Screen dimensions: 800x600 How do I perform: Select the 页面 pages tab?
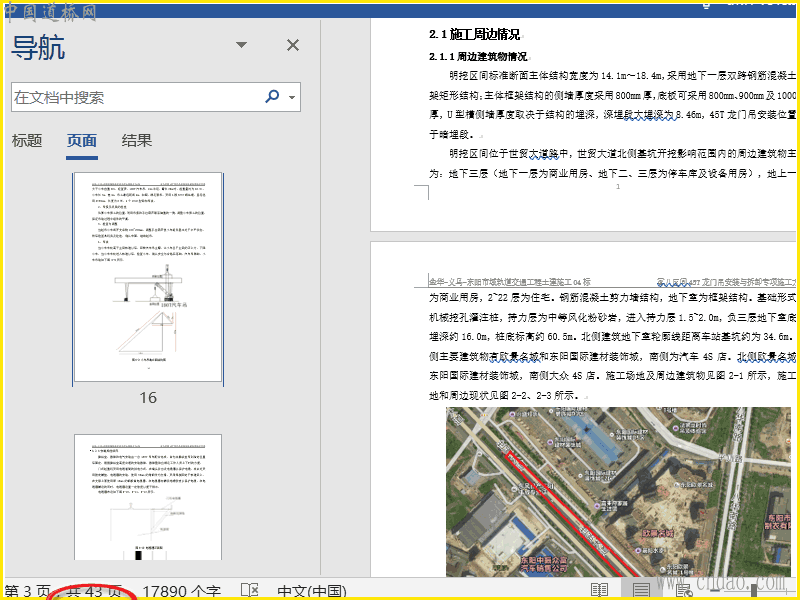coord(82,141)
